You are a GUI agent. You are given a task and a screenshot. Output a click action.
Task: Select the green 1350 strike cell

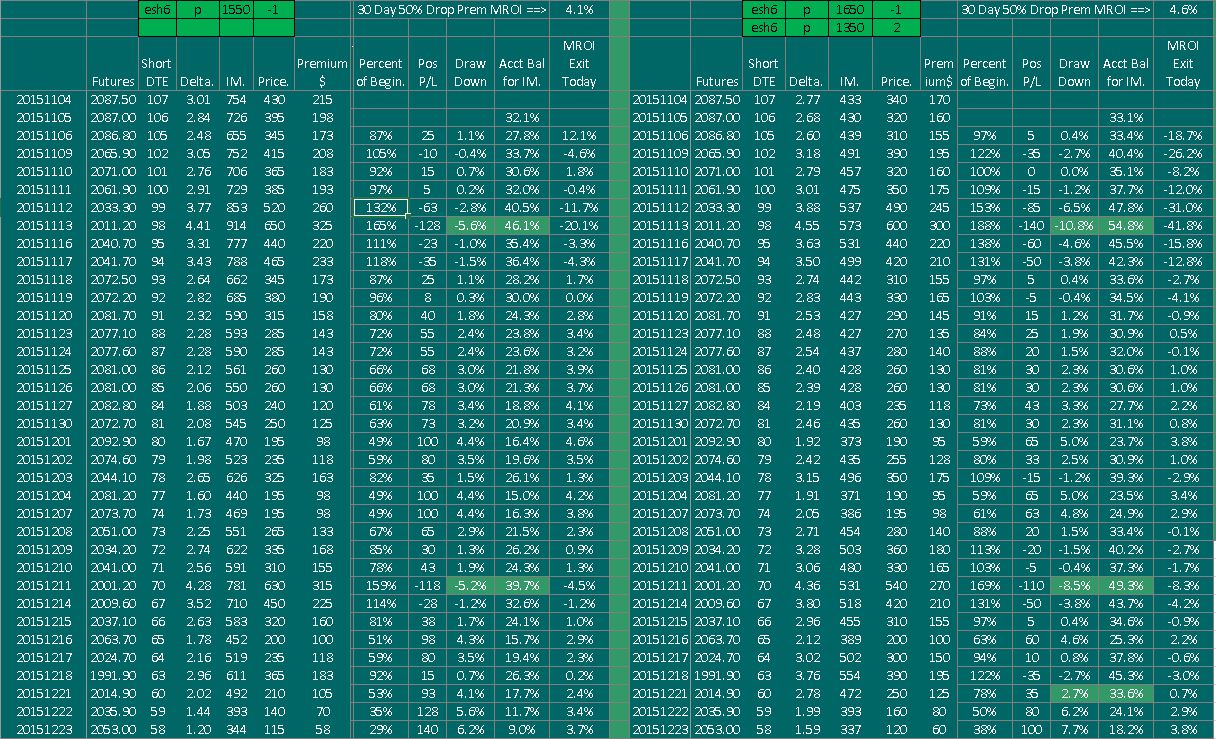[x=849, y=27]
